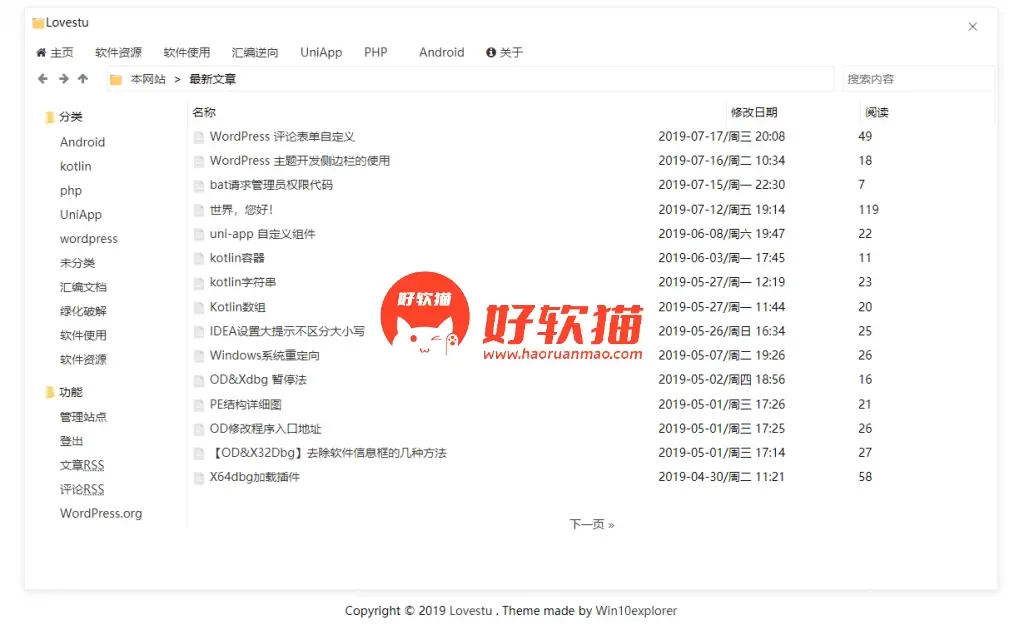Click the back arrow navigation icon
The width and height of the screenshot is (1024, 630).
pos(43,79)
